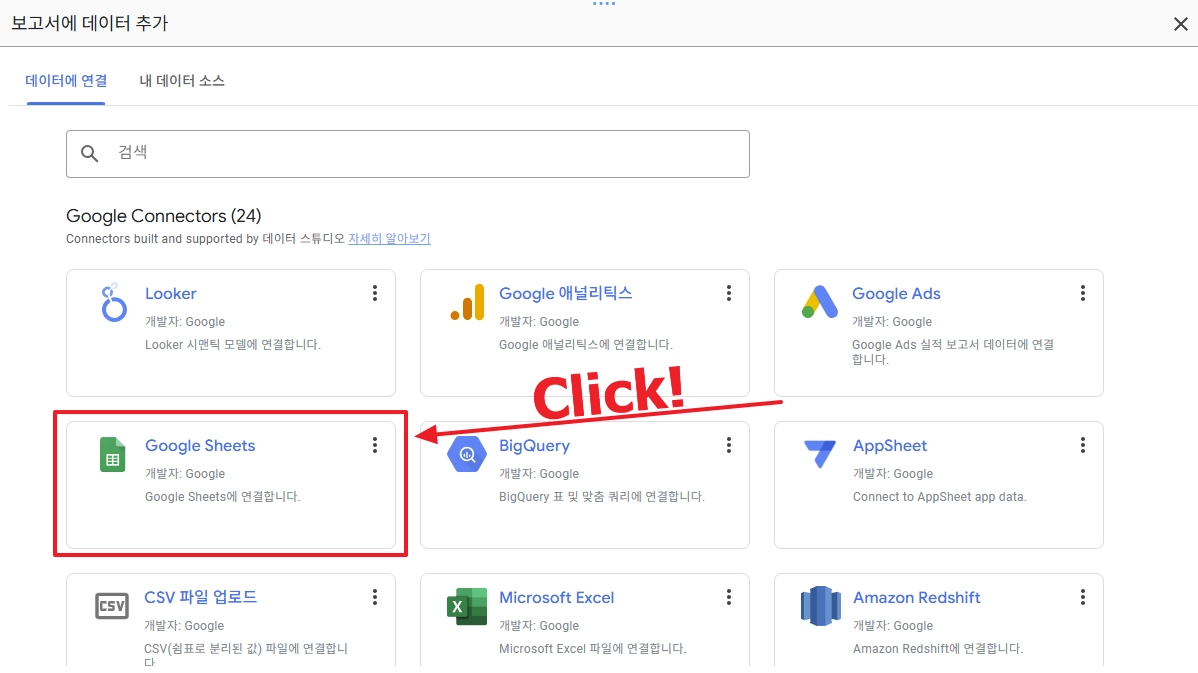Open more options for Google 애널리틱스 card
Image resolution: width=1198 pixels, height=673 pixels.
click(729, 293)
